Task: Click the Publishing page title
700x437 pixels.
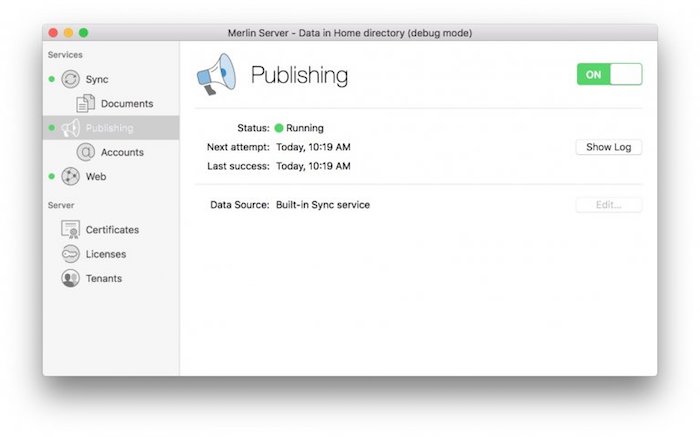Action: click(299, 75)
